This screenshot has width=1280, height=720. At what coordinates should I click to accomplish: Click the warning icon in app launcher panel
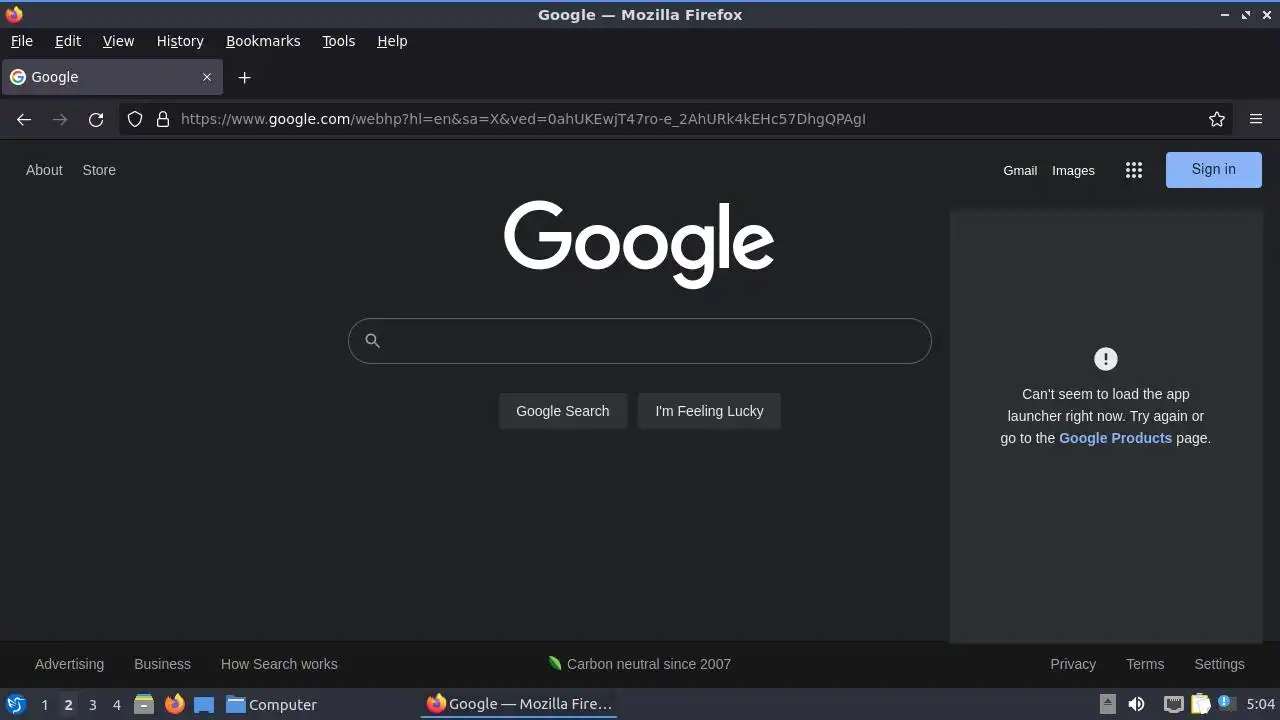tap(1106, 359)
